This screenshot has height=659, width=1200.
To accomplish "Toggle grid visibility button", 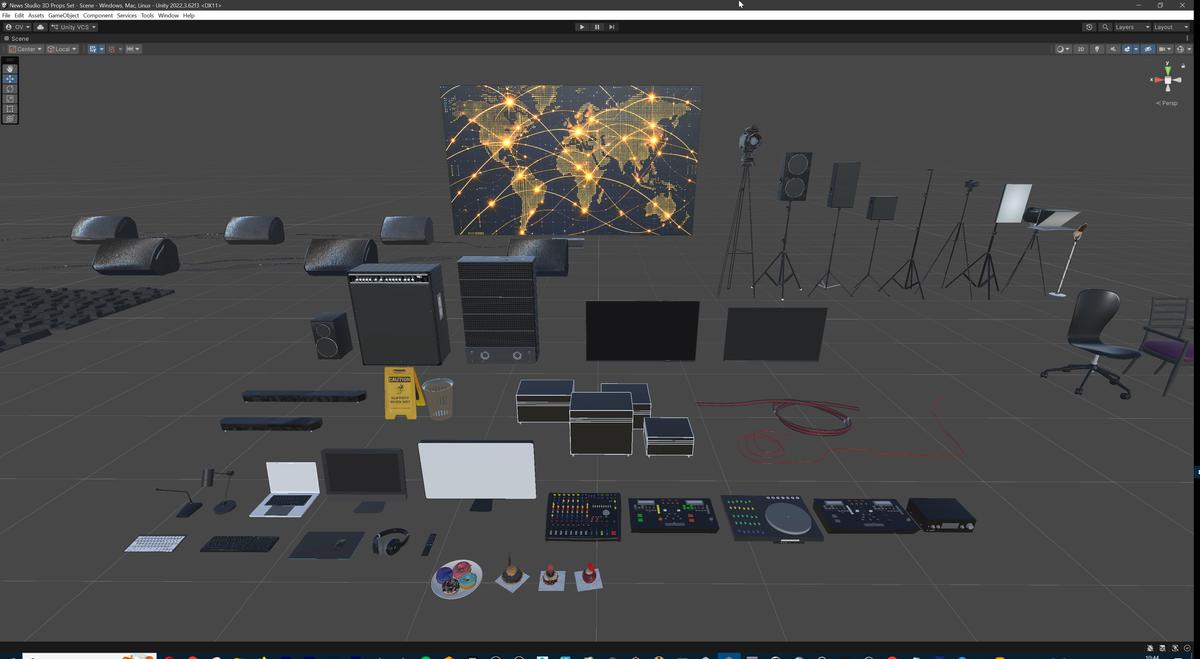I will 92,49.
